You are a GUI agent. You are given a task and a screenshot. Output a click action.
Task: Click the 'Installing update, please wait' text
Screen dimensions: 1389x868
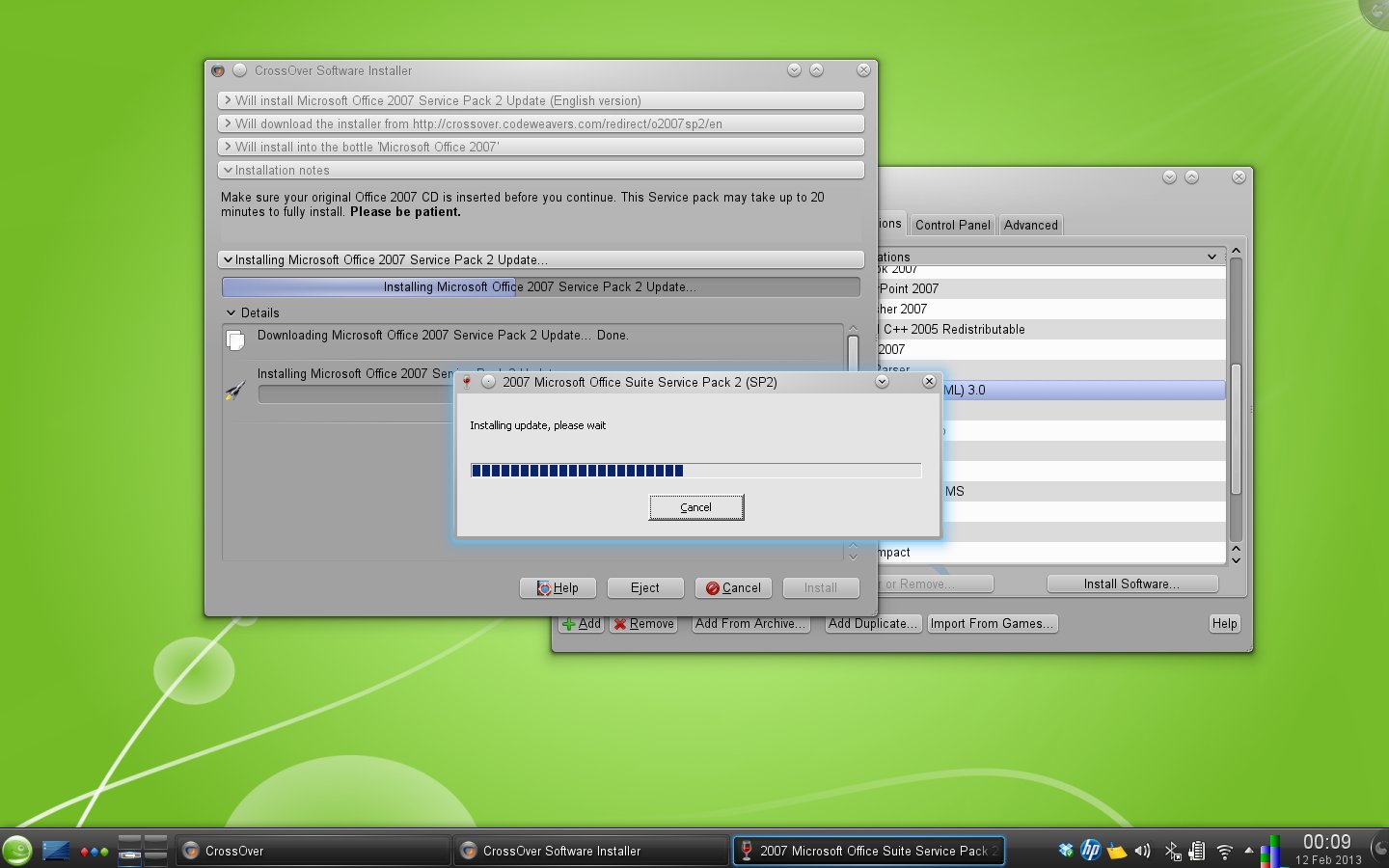tap(538, 425)
